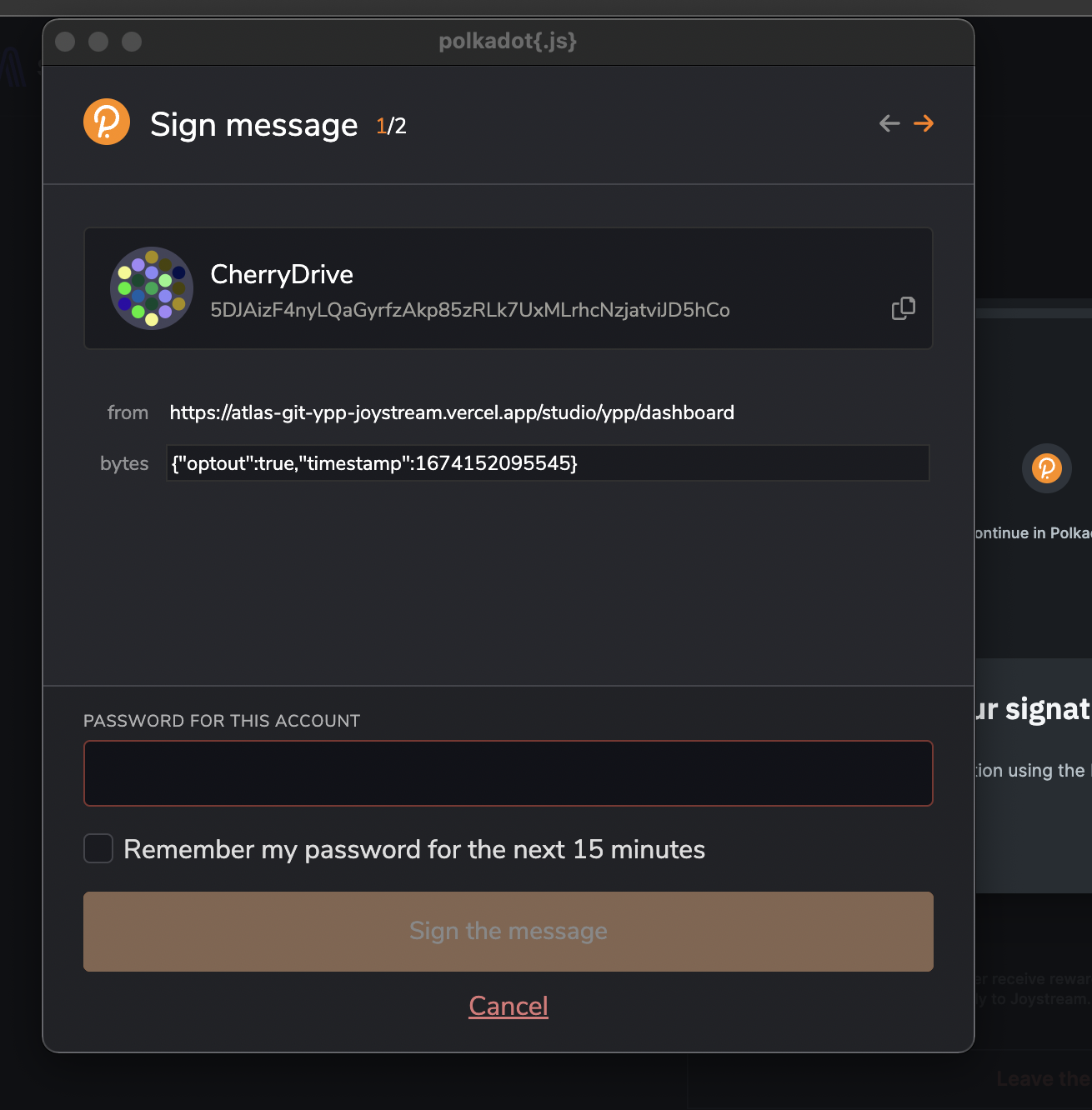Navigate forward using the orange right arrow
The width and height of the screenshot is (1092, 1110).
click(x=924, y=122)
